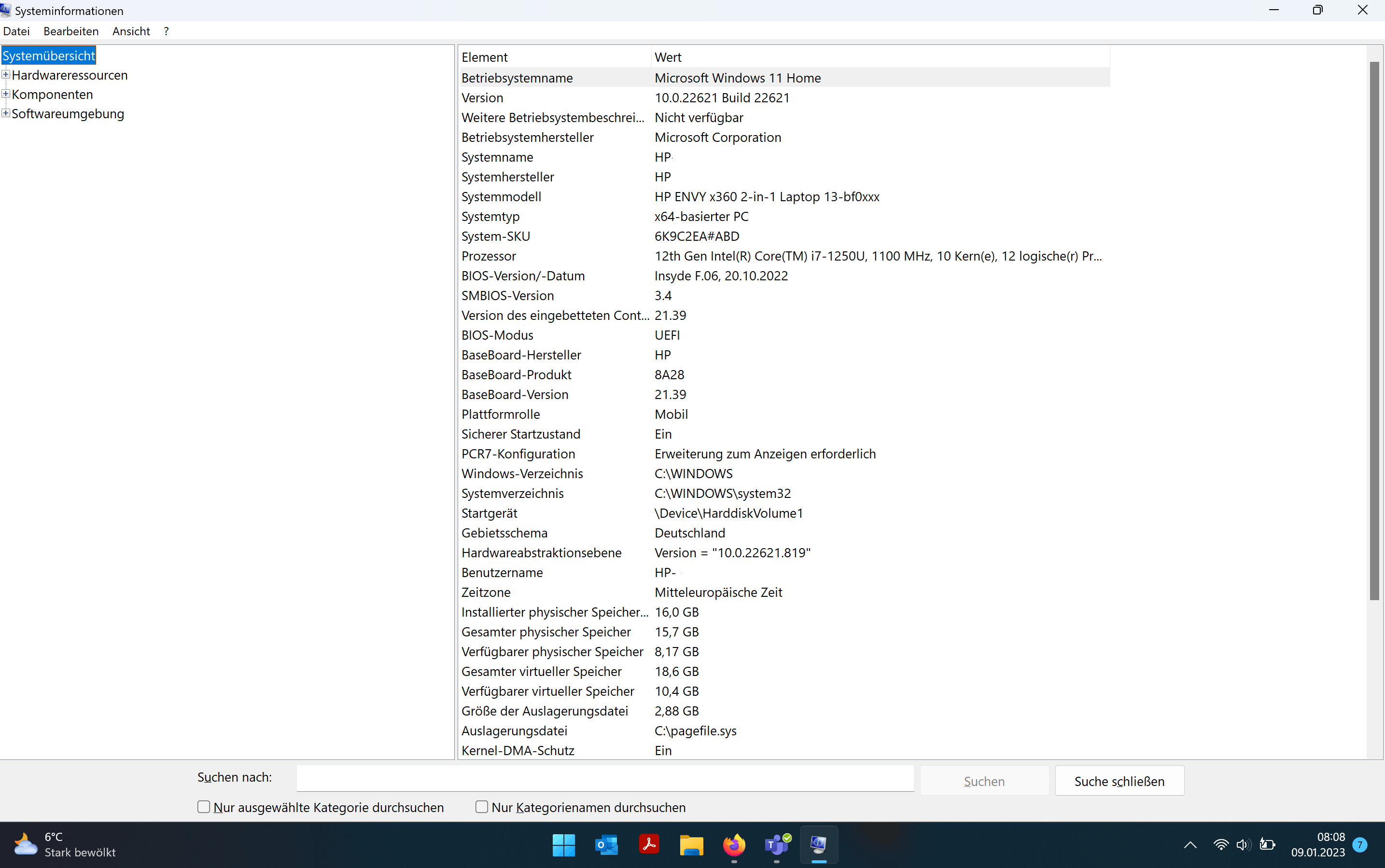Image resolution: width=1385 pixels, height=868 pixels.
Task: Select the Systemtyp x64-basierter PC row
Action: pyautogui.click(x=784, y=217)
